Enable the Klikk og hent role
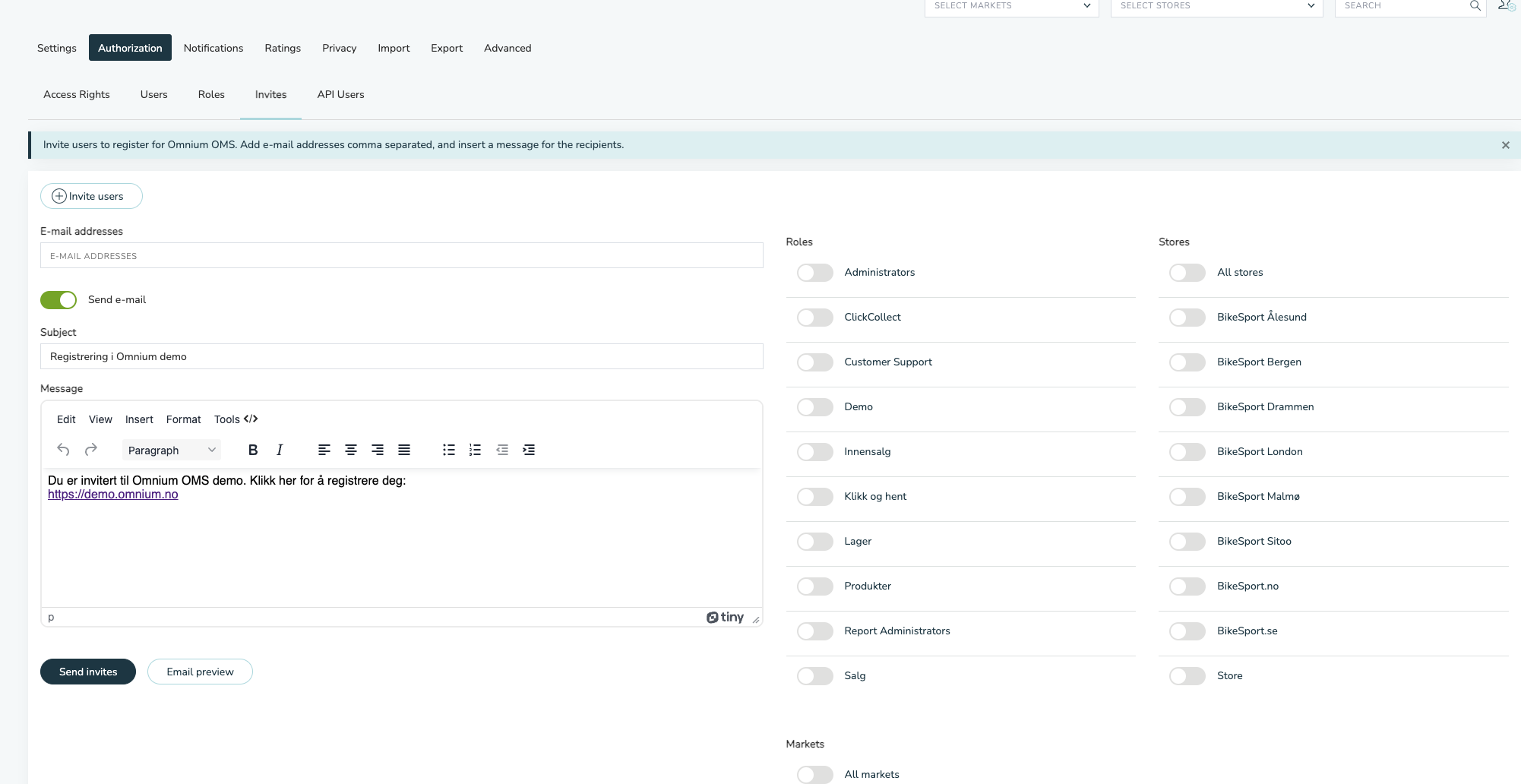The height and width of the screenshot is (784, 1521). coord(814,497)
